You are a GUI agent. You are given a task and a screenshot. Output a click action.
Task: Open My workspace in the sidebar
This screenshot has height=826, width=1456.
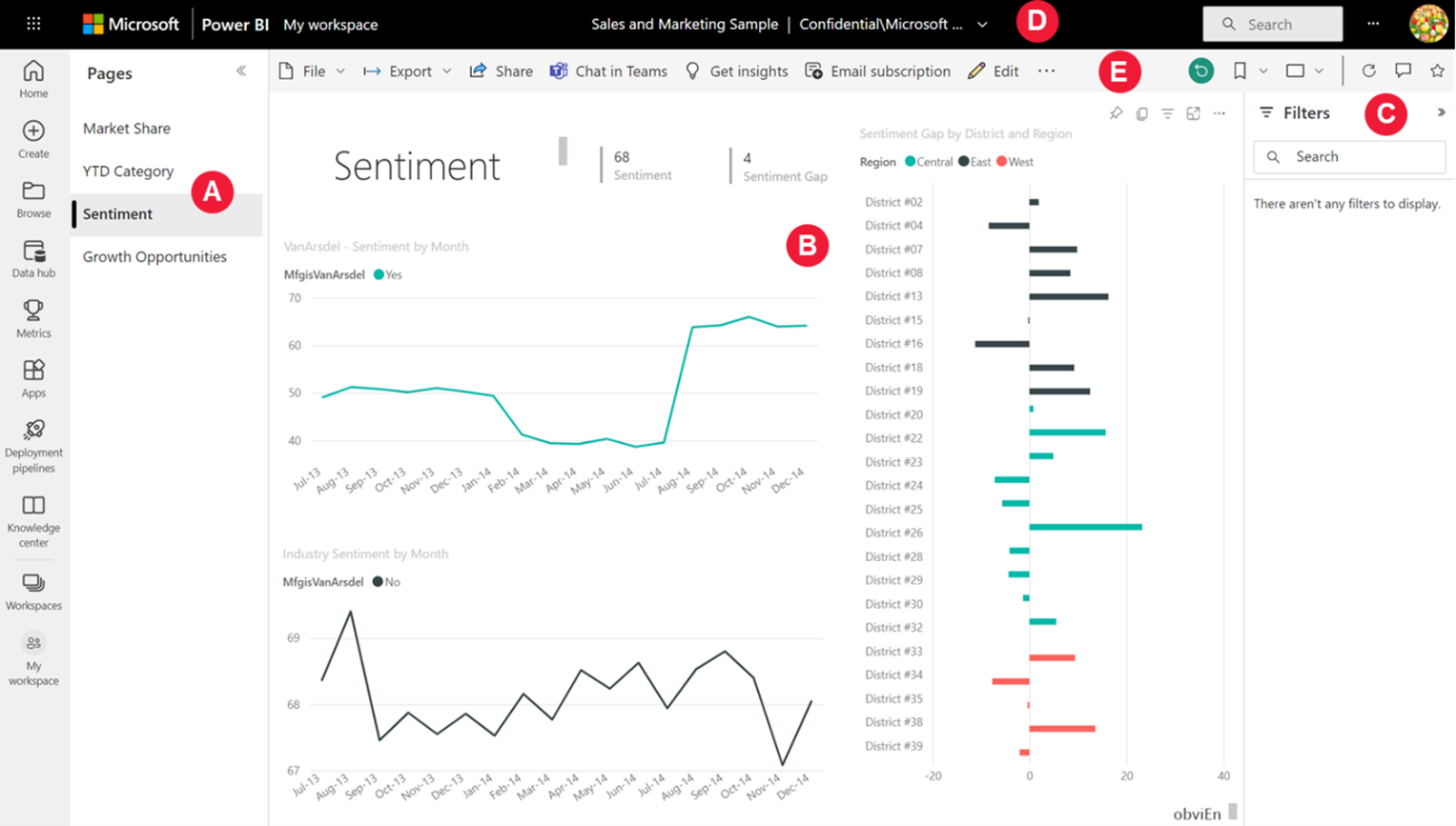coord(34,660)
